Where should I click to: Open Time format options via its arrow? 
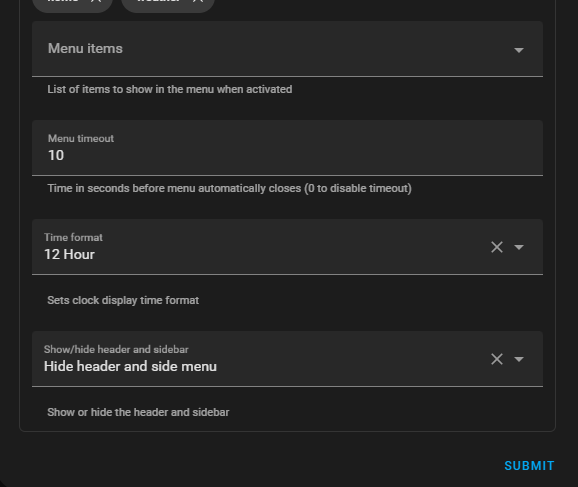pyautogui.click(x=519, y=247)
